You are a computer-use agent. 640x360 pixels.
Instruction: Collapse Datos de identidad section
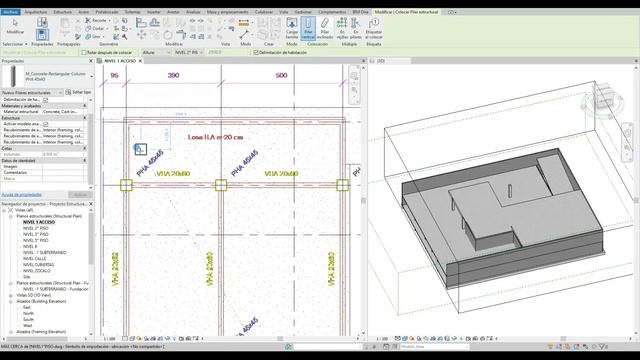[85, 161]
